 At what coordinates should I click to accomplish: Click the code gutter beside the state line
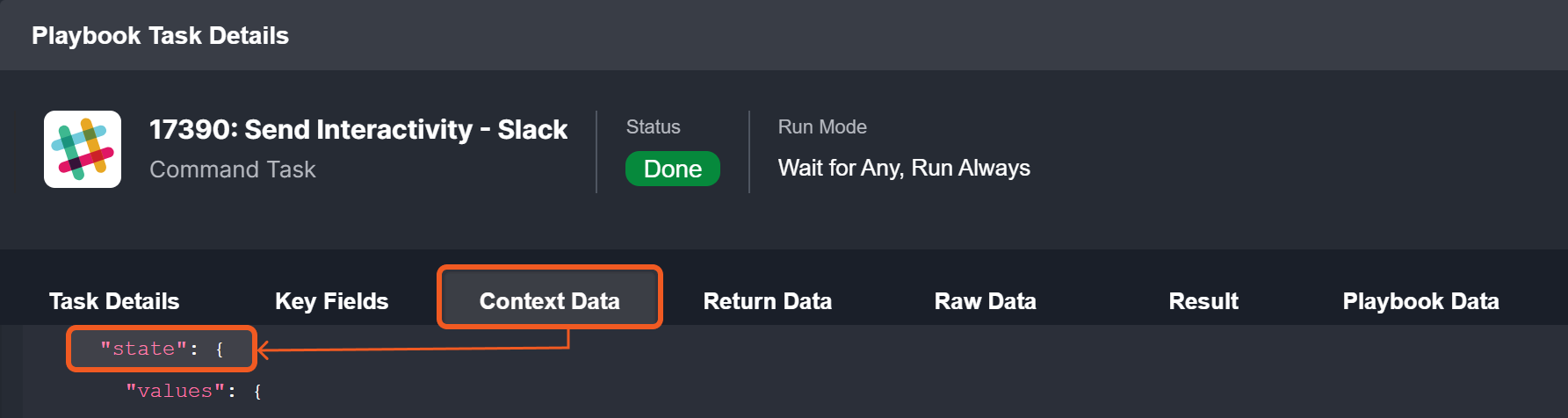(11, 350)
